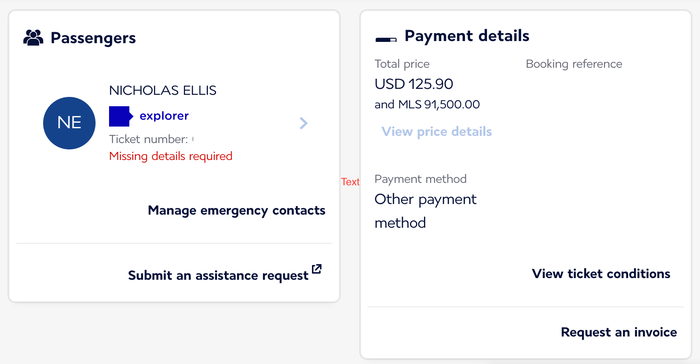The height and width of the screenshot is (364, 700).
Task: Click the explorer membership tier label
Action: [164, 116]
